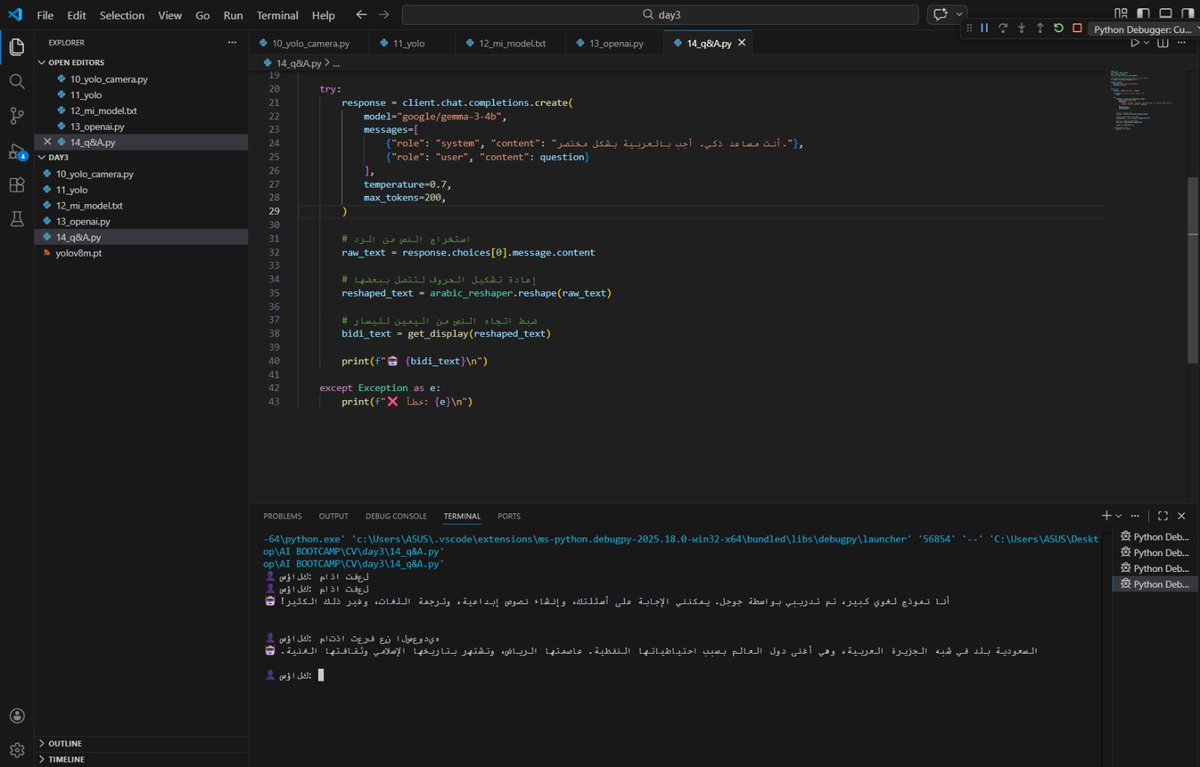The height and width of the screenshot is (767, 1200).
Task: Open the Copilot chat icon
Action: point(939,14)
